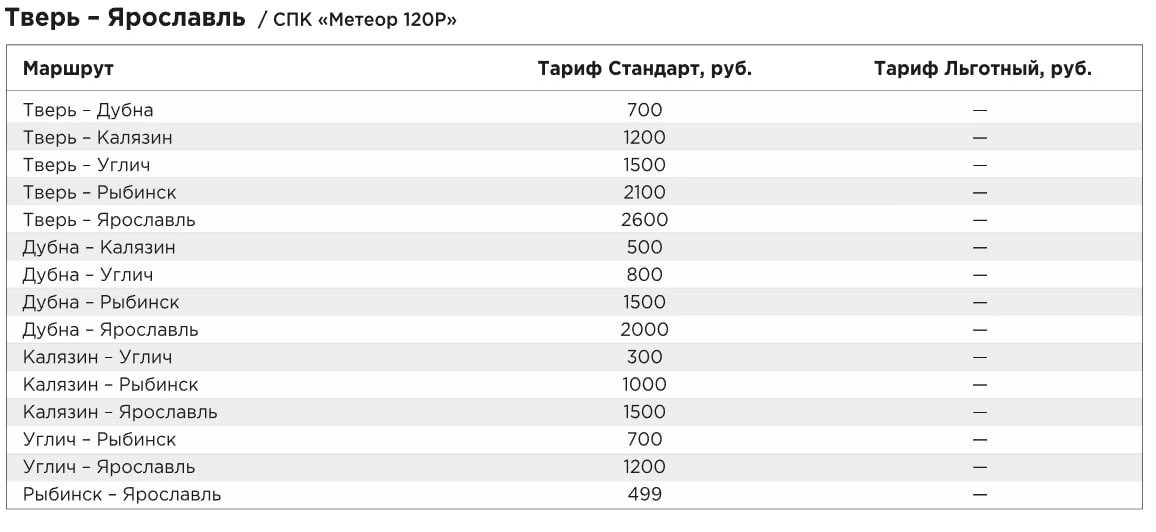The image size is (1156, 532).
Task: Select the Дубна – Рыбинск row
Action: (x=575, y=302)
